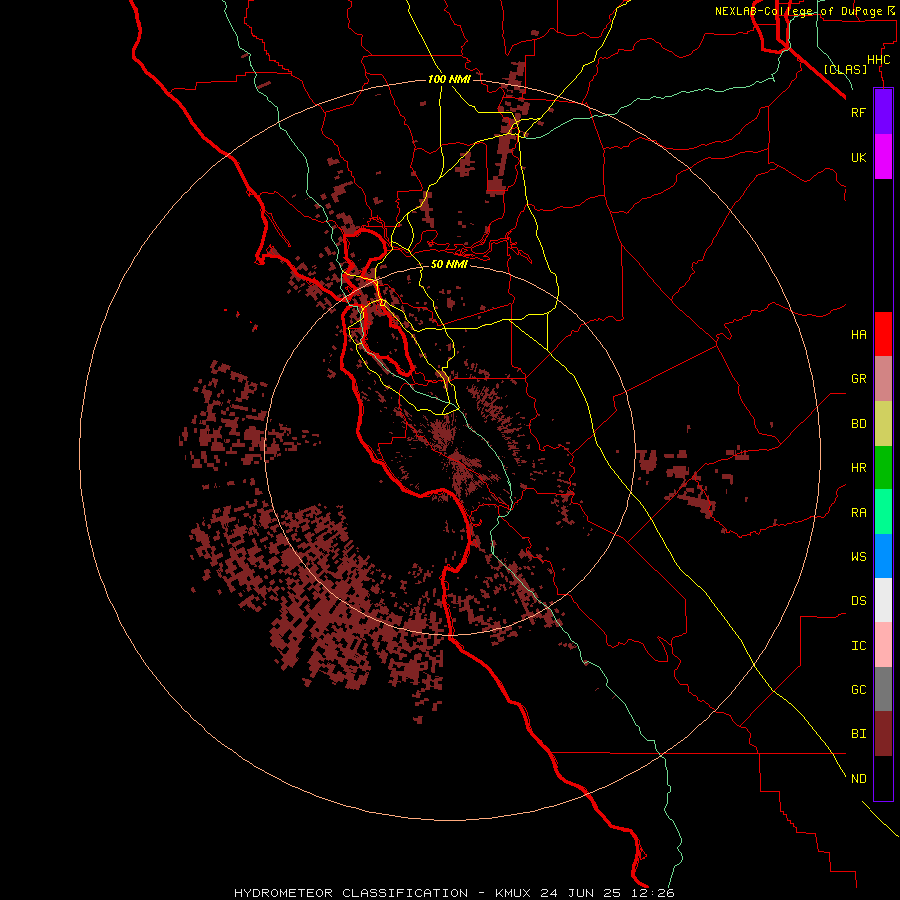
Task: Click the GR legend label
Action: point(858,379)
